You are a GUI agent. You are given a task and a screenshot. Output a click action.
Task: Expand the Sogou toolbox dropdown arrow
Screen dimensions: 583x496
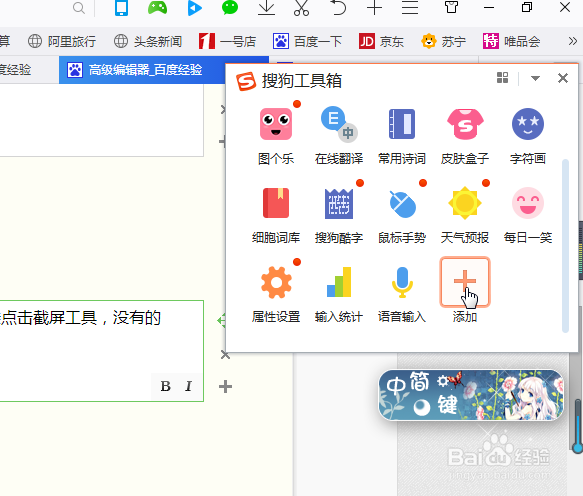click(x=535, y=78)
